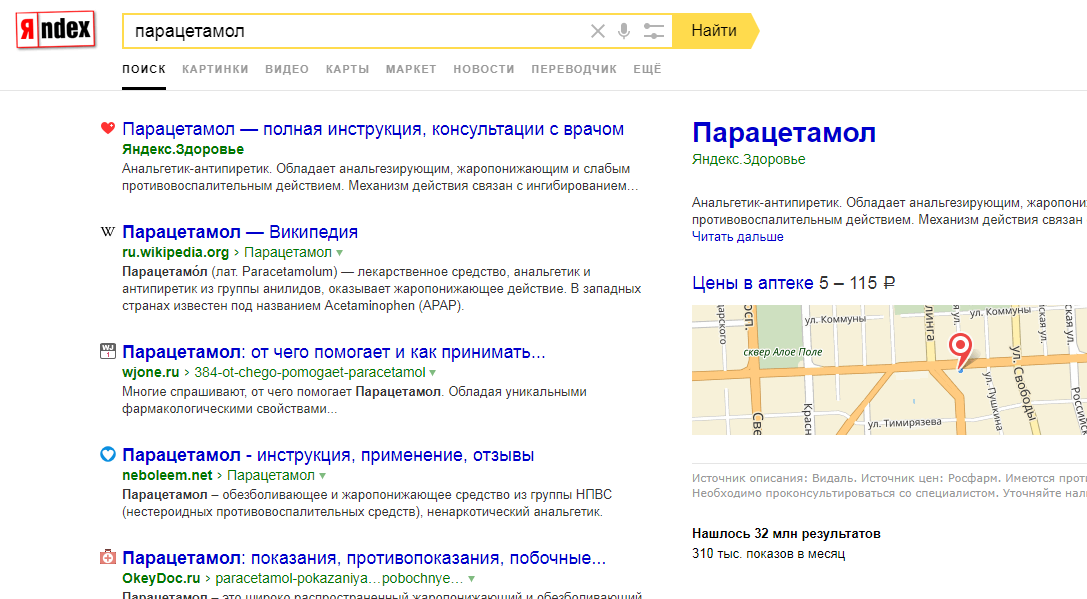Click the wjone.ru result favicon

[108, 352]
